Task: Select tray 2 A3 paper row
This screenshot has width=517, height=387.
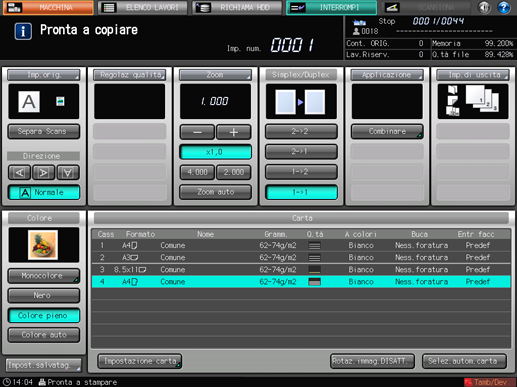Action: tap(301, 257)
